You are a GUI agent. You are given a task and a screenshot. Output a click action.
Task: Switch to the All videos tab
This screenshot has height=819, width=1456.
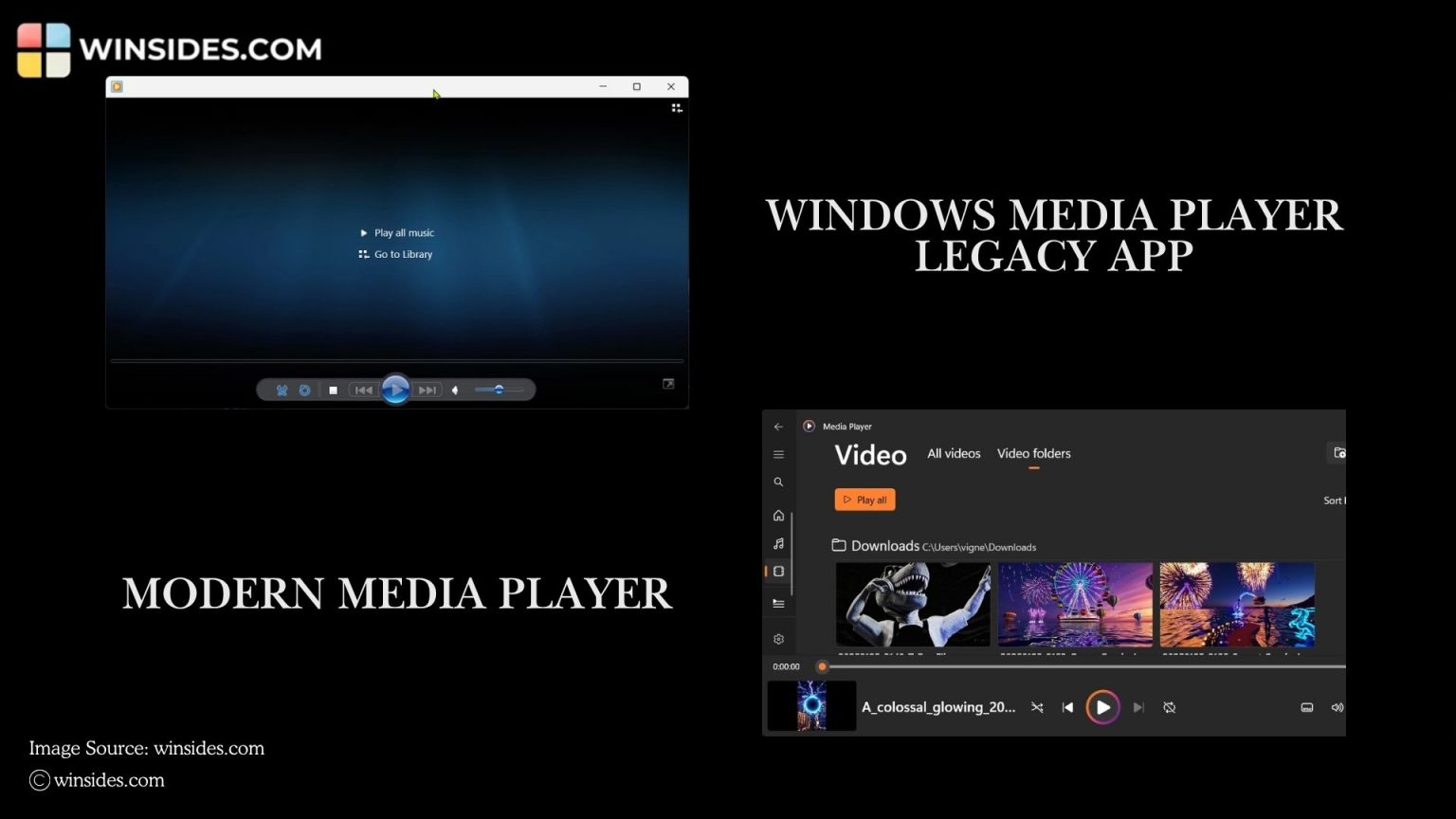tap(954, 453)
